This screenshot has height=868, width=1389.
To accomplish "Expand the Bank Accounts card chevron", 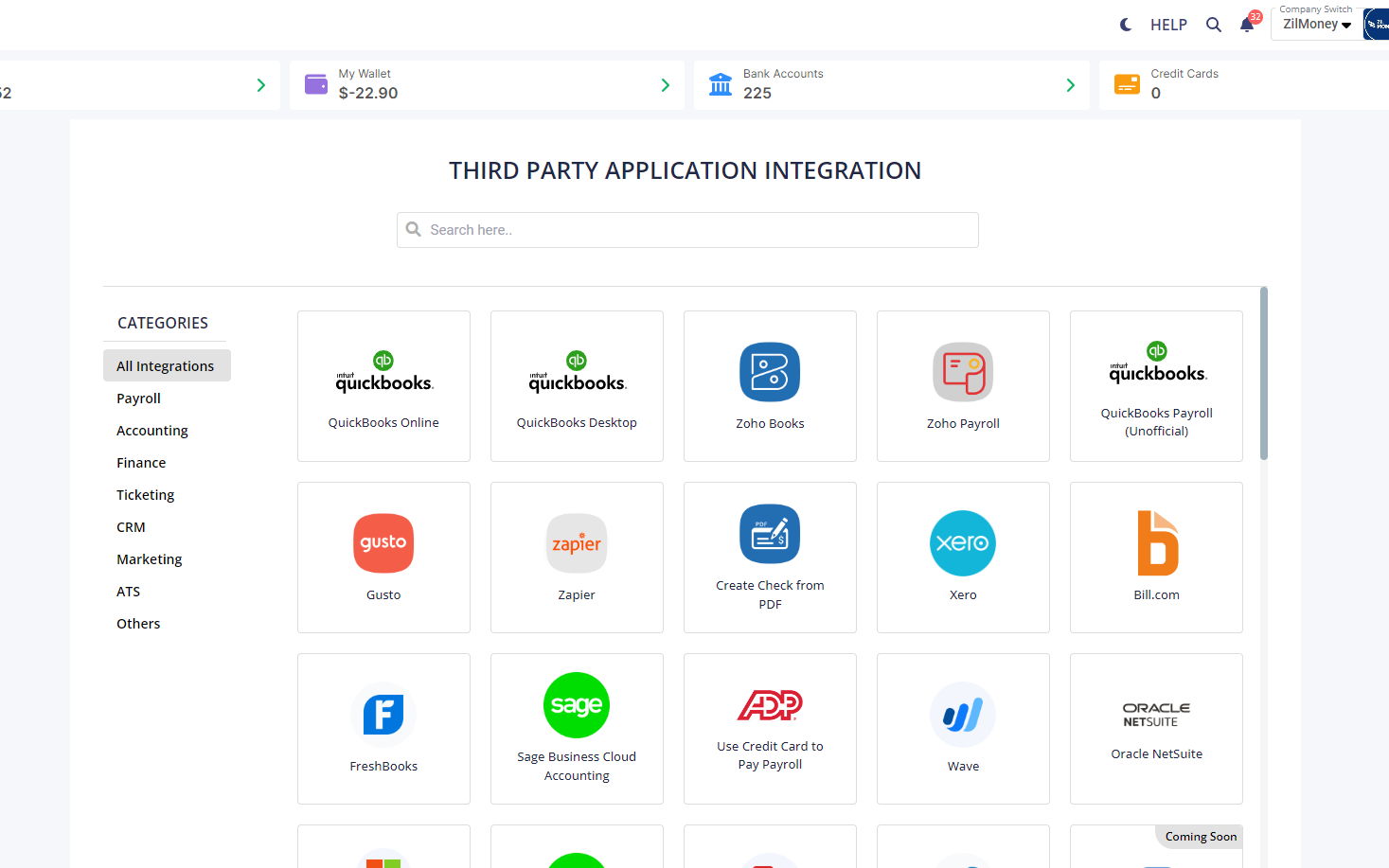I will pyautogui.click(x=1070, y=85).
